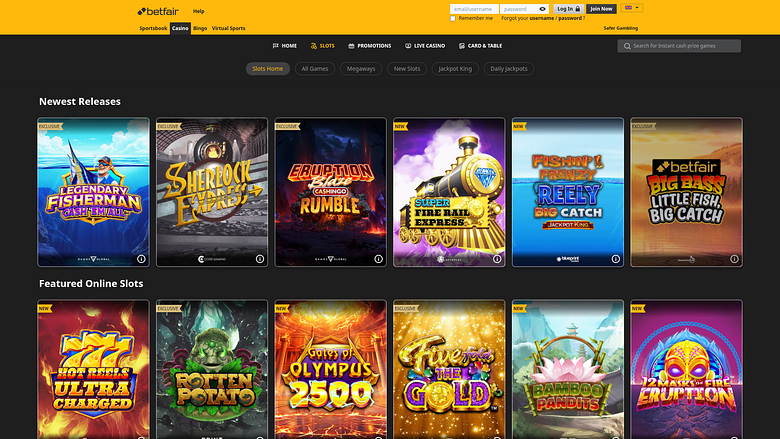The image size is (780, 439).
Task: Focus the password input field
Action: click(524, 9)
